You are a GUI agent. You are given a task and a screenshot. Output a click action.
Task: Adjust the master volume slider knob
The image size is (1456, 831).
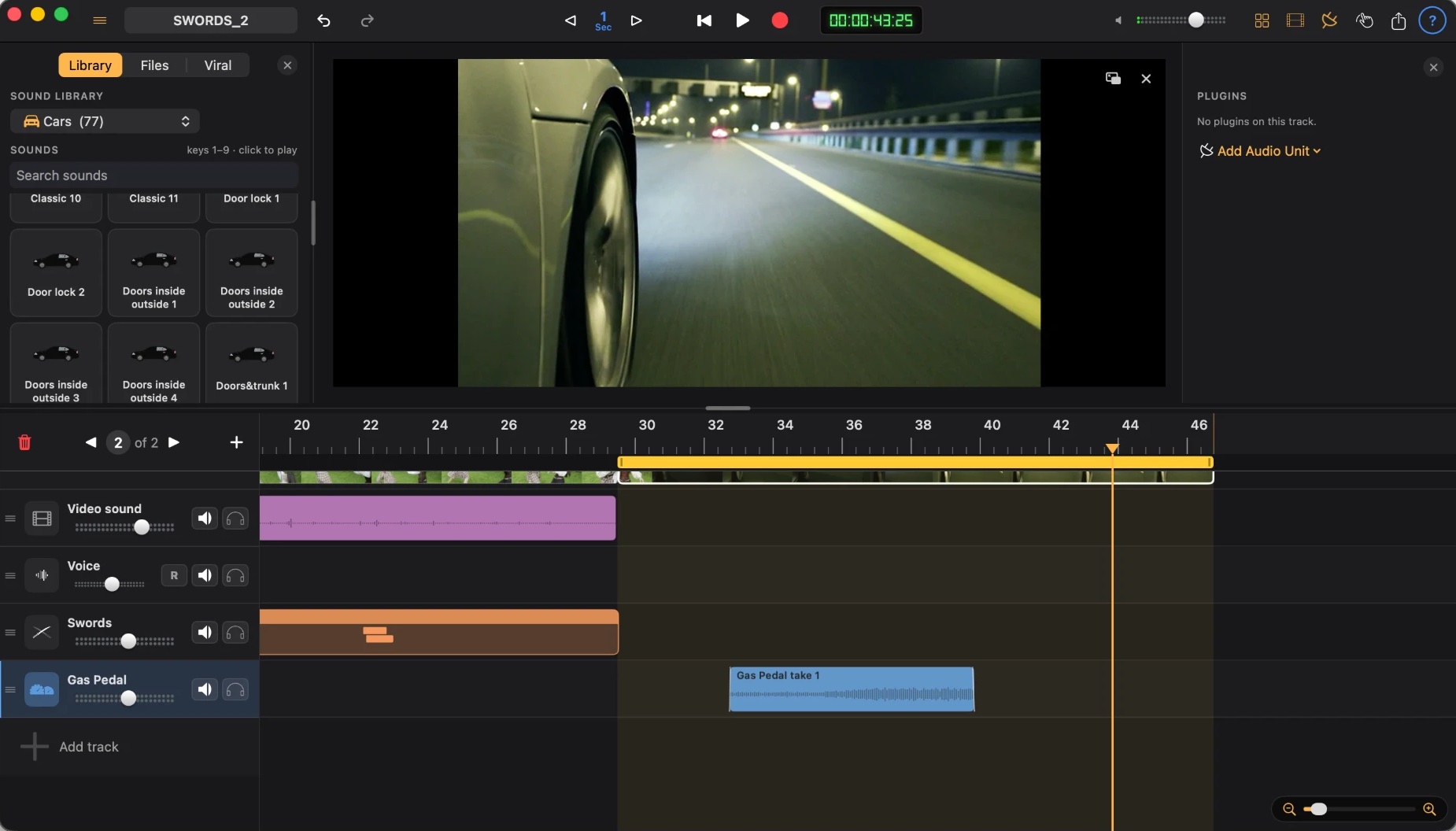[x=1195, y=20]
